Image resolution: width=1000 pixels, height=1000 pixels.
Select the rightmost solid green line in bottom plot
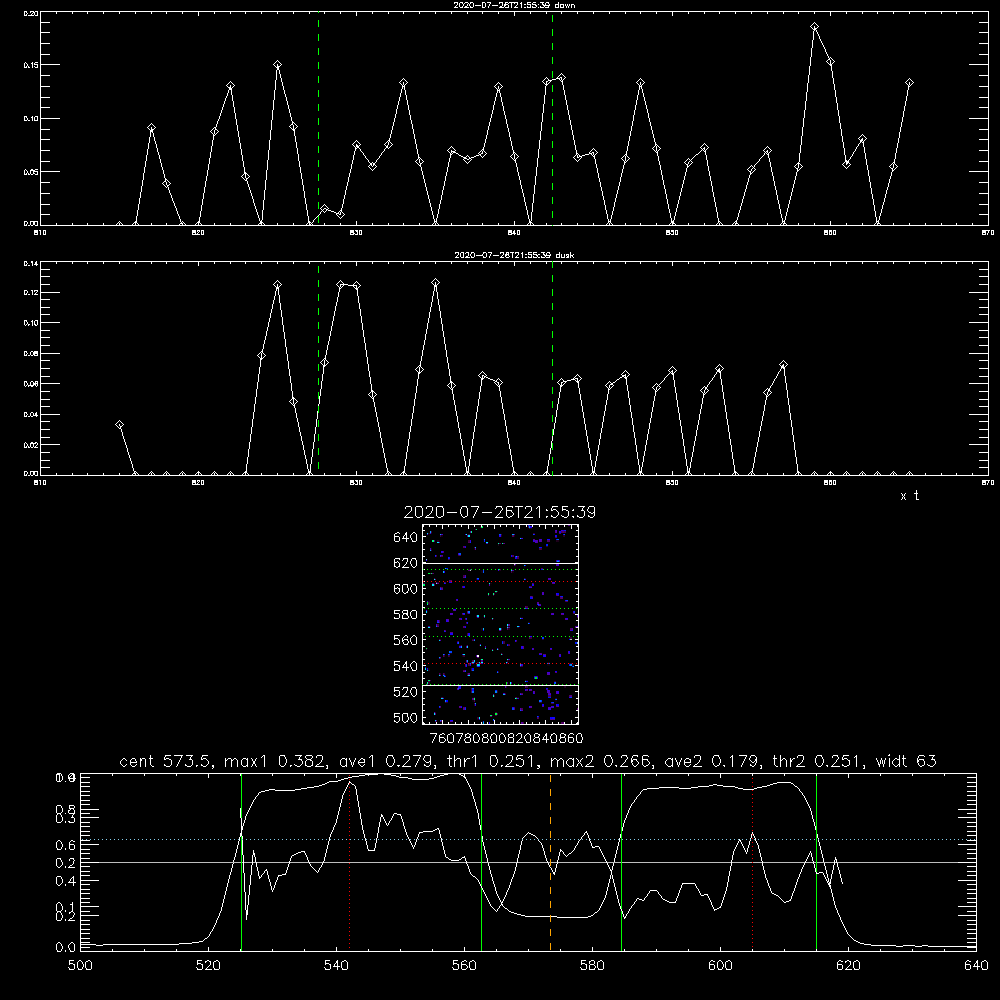point(816,862)
